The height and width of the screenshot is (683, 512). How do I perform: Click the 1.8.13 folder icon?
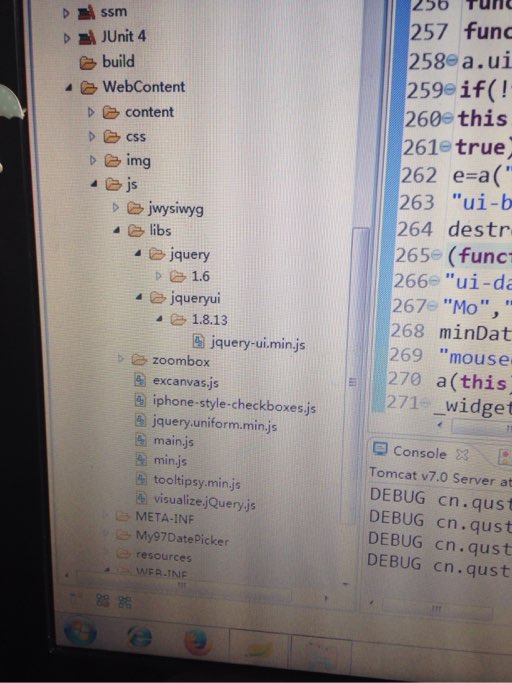point(178,320)
